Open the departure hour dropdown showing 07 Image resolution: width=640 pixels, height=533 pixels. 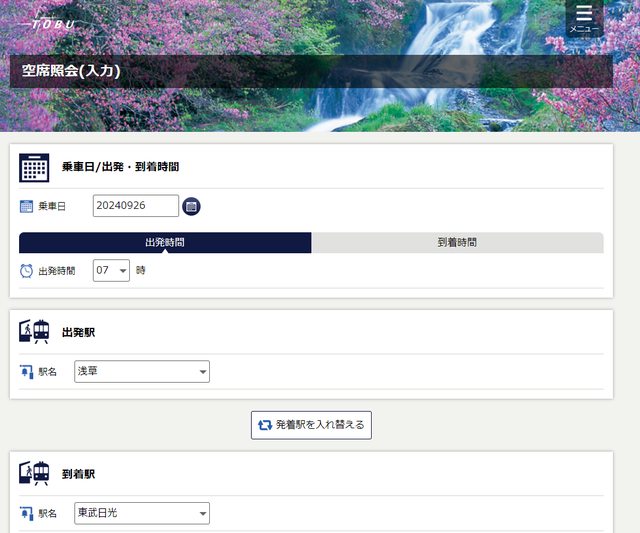(111, 270)
